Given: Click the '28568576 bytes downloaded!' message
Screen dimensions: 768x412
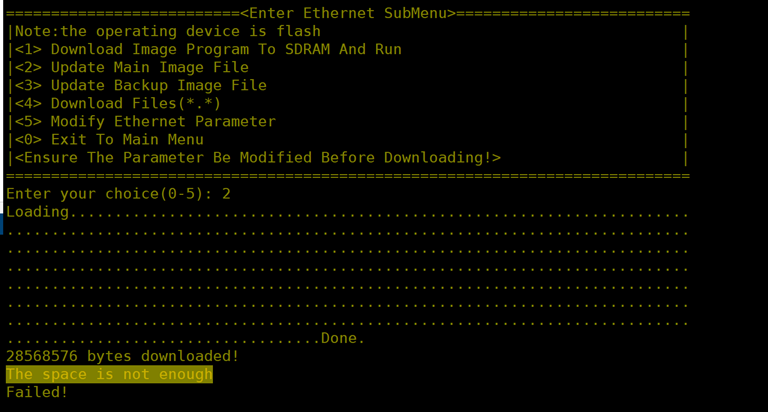Looking at the screenshot, I should click(x=122, y=356).
